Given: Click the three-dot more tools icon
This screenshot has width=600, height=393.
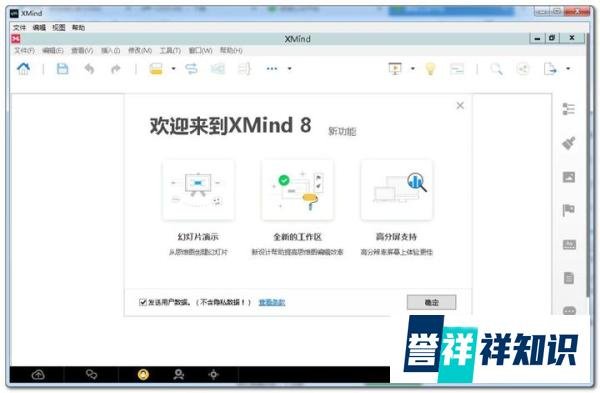Looking at the screenshot, I should [x=272, y=69].
